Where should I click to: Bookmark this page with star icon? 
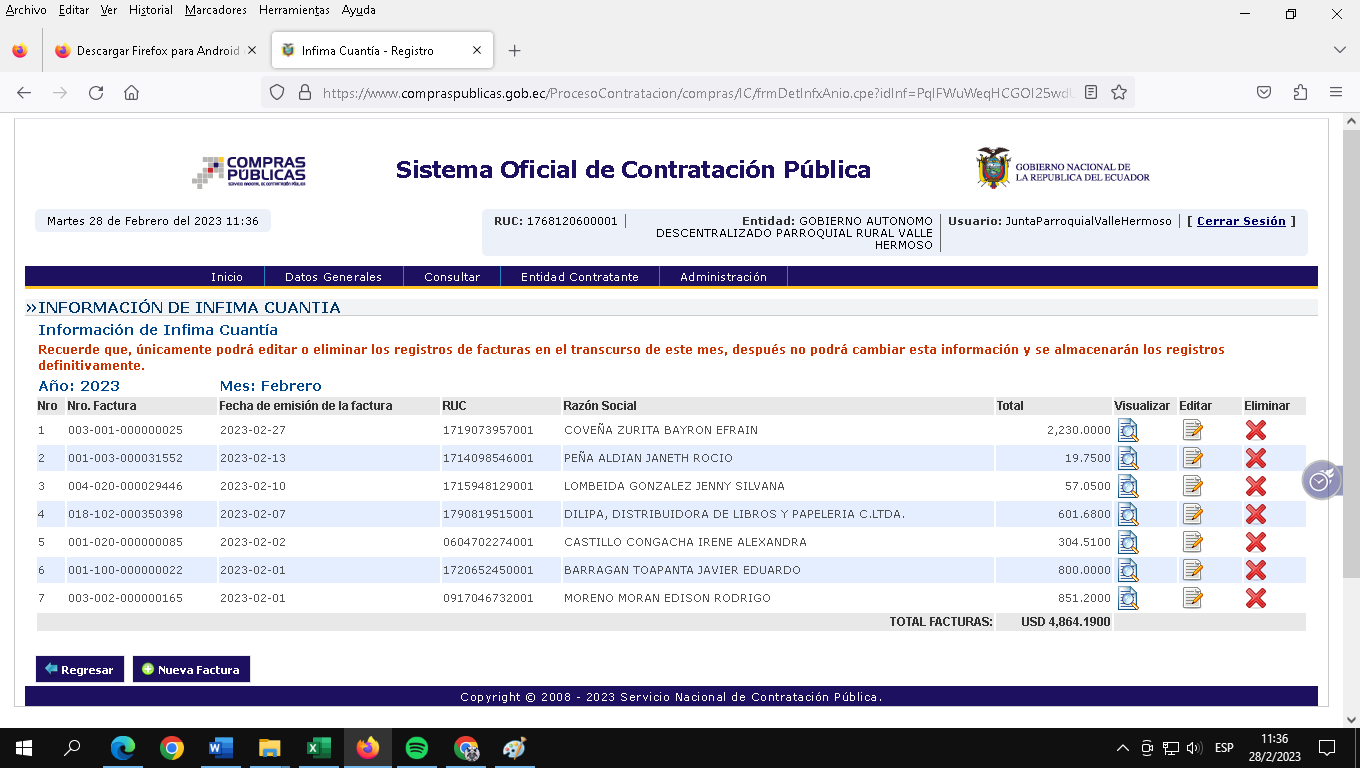point(1119,92)
